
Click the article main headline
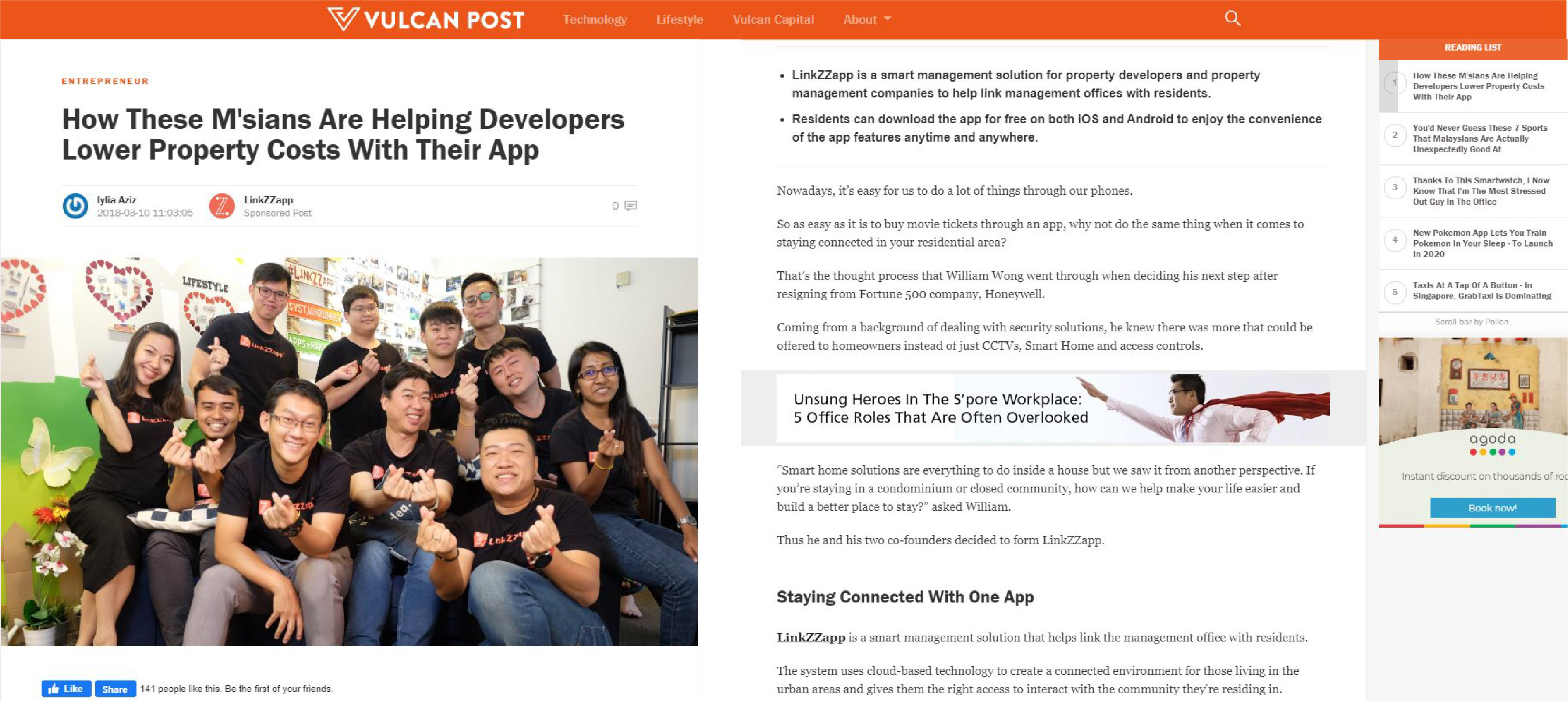coord(342,134)
